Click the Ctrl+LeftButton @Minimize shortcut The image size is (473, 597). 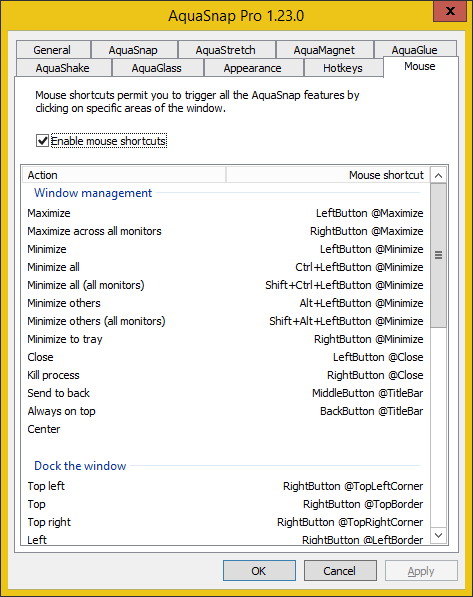(359, 267)
